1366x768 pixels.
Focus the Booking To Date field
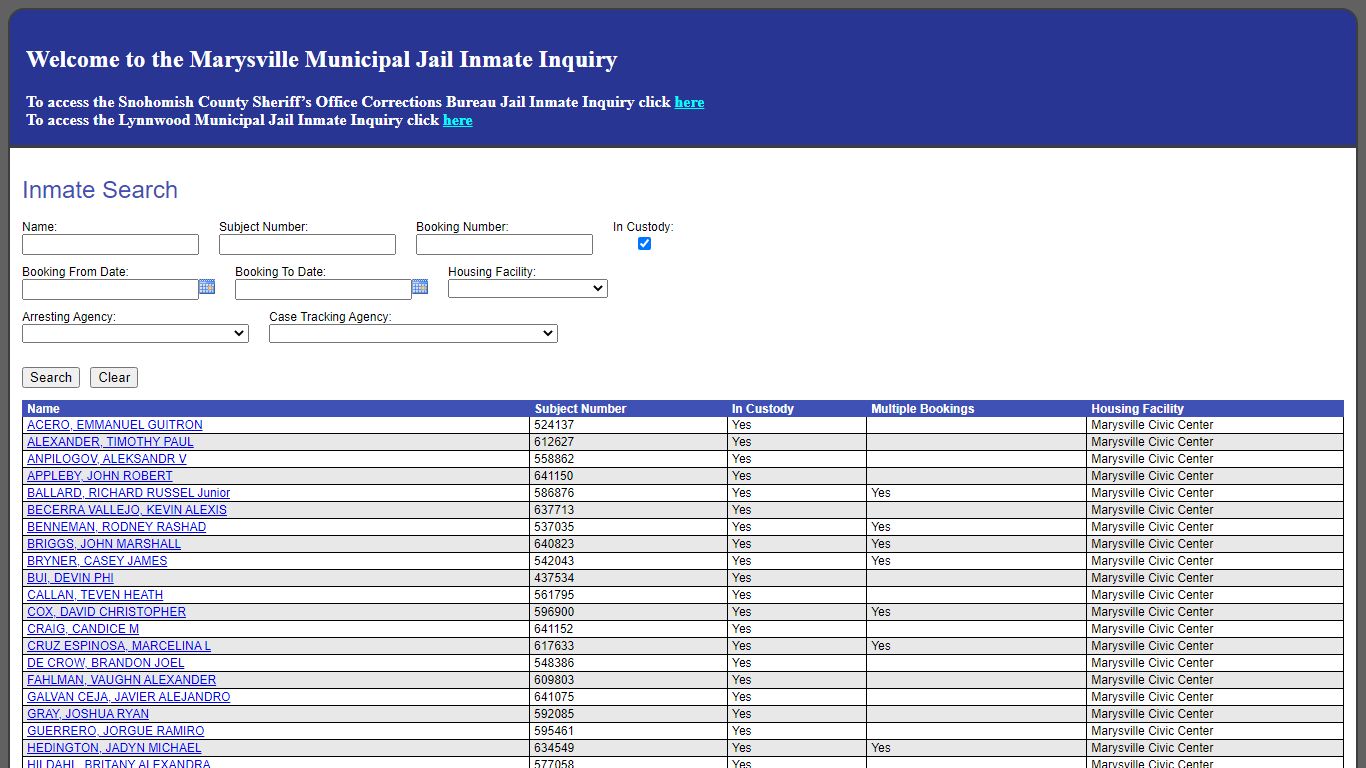tap(323, 289)
